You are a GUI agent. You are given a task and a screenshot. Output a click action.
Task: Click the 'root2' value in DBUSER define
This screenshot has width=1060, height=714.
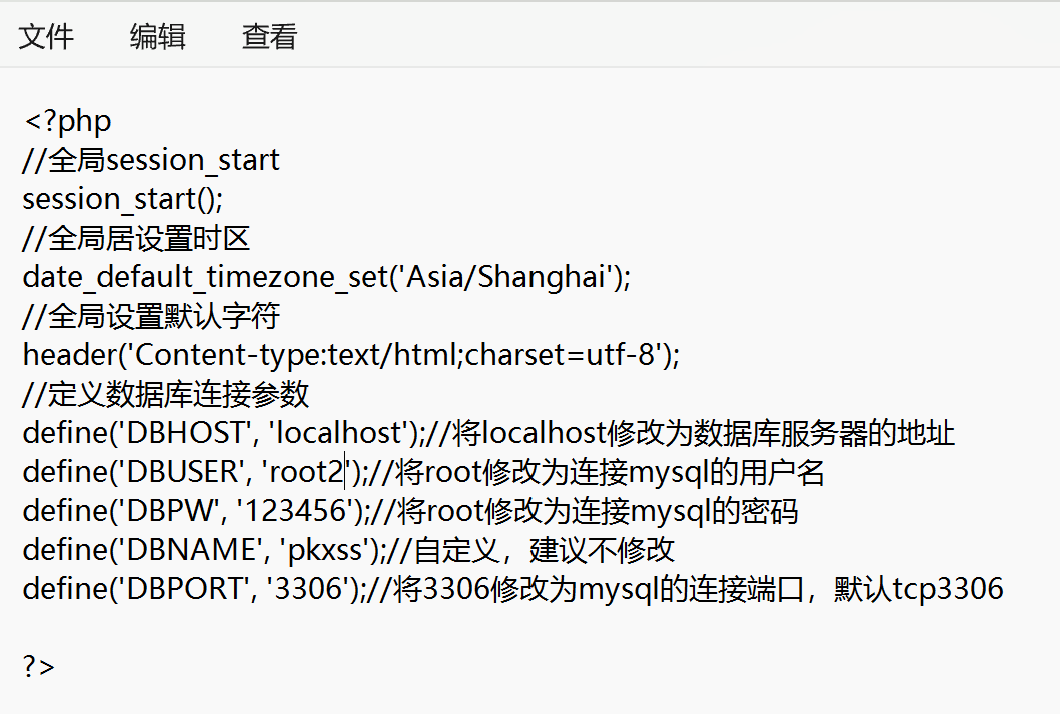[x=305, y=472]
